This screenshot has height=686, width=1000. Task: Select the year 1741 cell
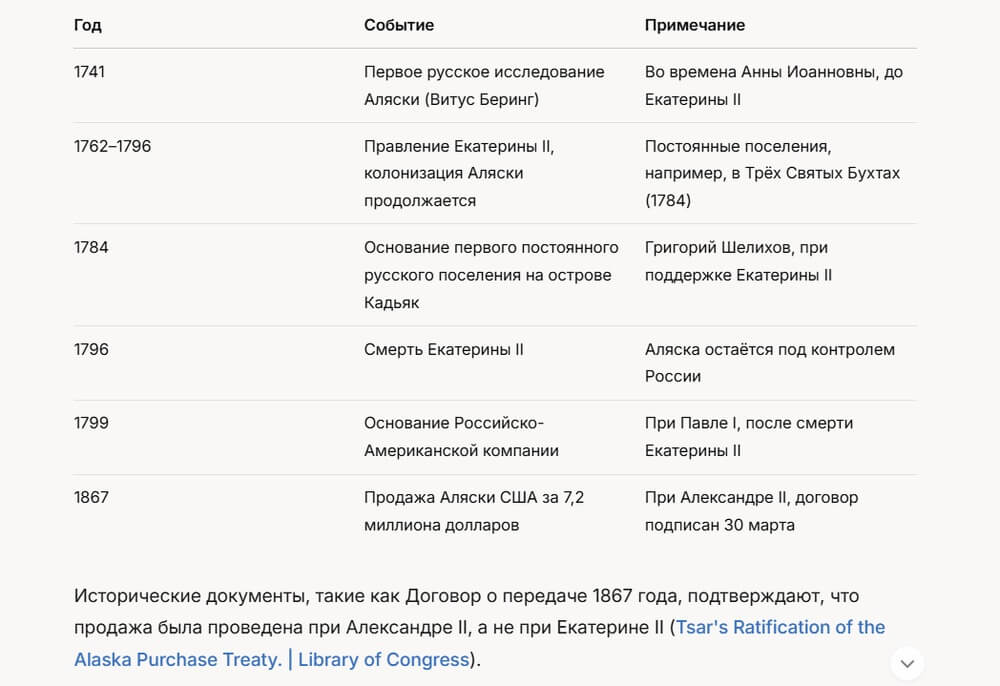tap(90, 72)
